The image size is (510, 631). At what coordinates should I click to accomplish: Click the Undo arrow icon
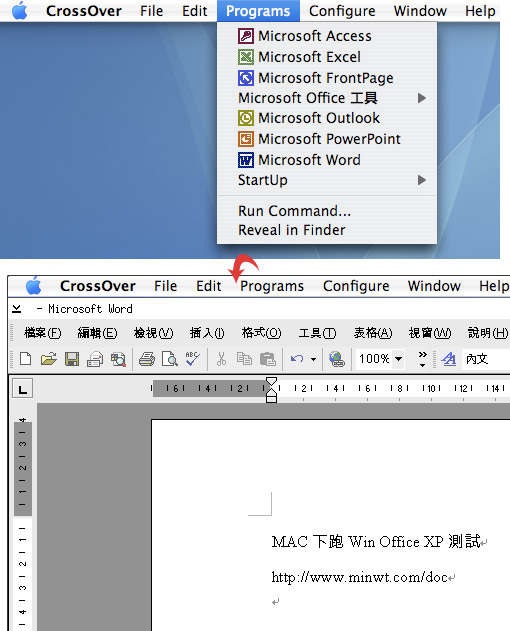point(297,358)
